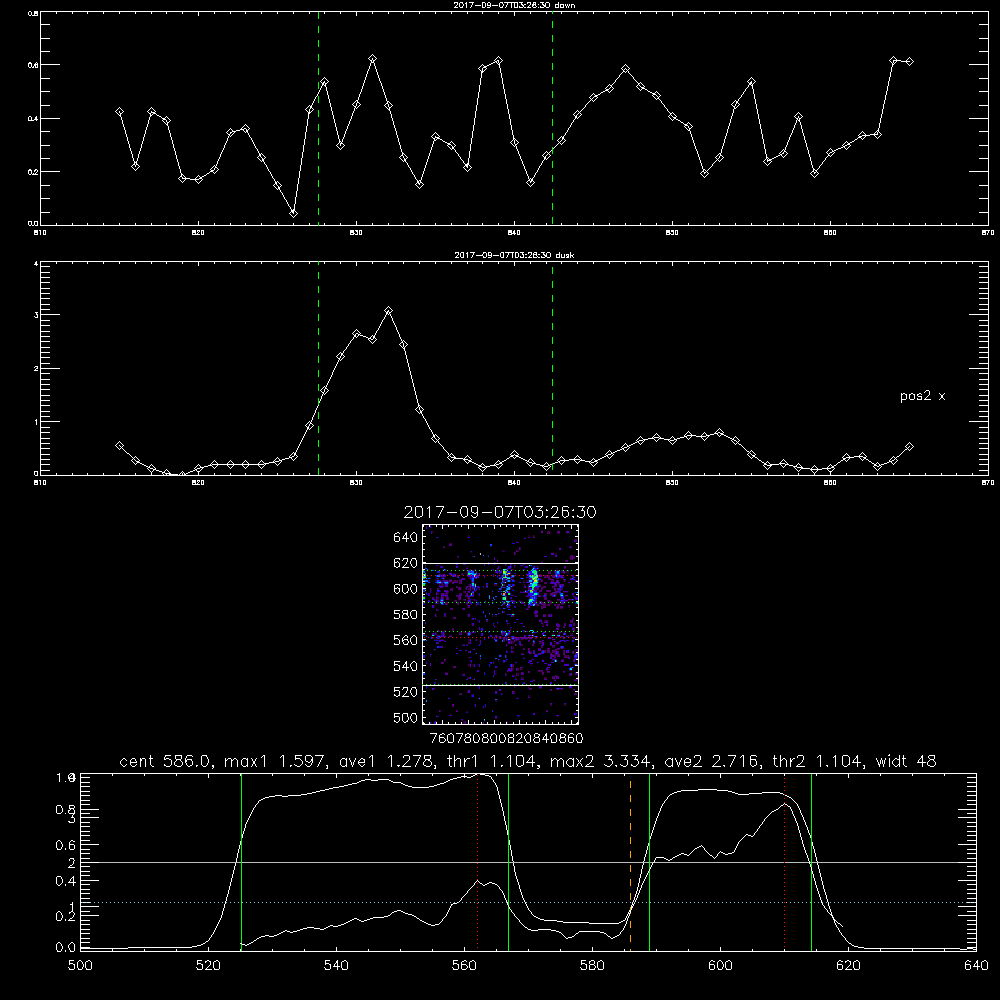
Task: Click y-axis label 620 beside the spectrogram
Action: 406,563
